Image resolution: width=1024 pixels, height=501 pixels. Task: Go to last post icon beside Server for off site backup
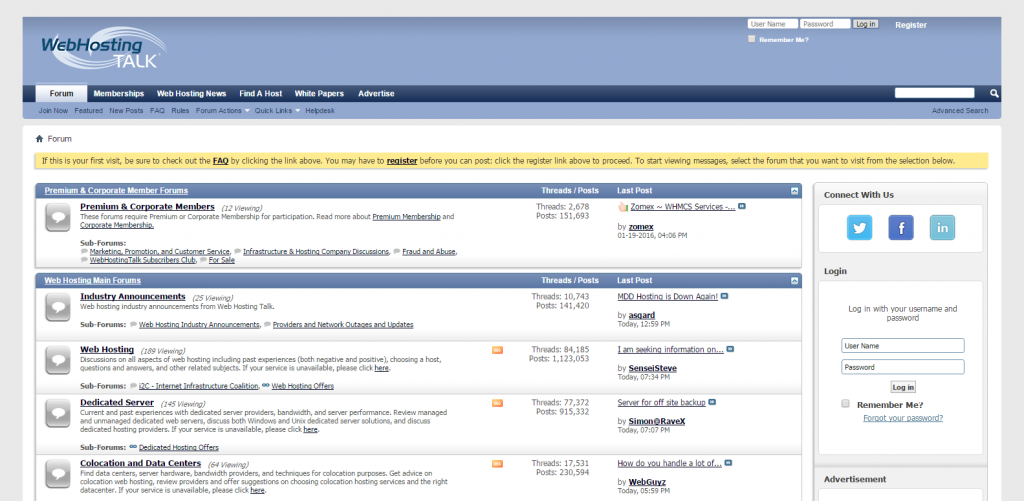(x=712, y=402)
